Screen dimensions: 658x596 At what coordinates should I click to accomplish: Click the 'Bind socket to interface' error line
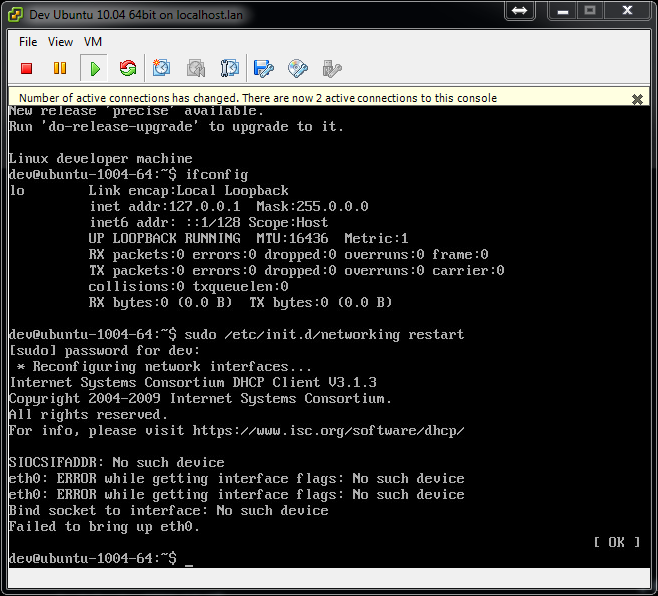click(x=169, y=510)
